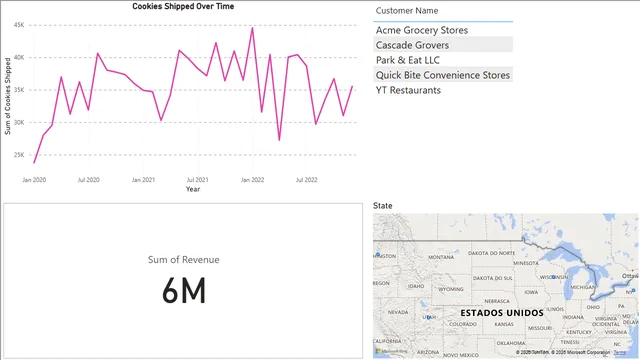
Task: Click the Sum of Cookies Shipped axis title
Action: click(x=8, y=96)
